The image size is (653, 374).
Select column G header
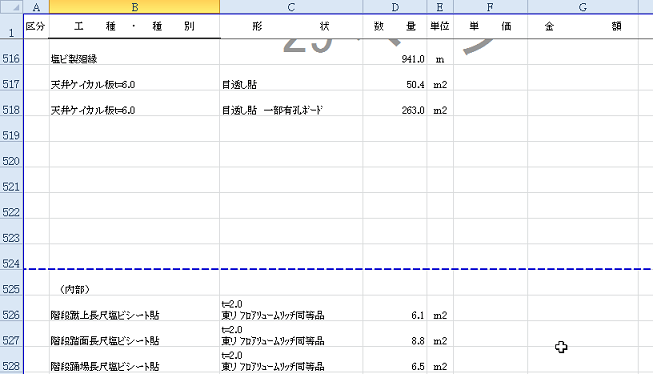pos(583,7)
